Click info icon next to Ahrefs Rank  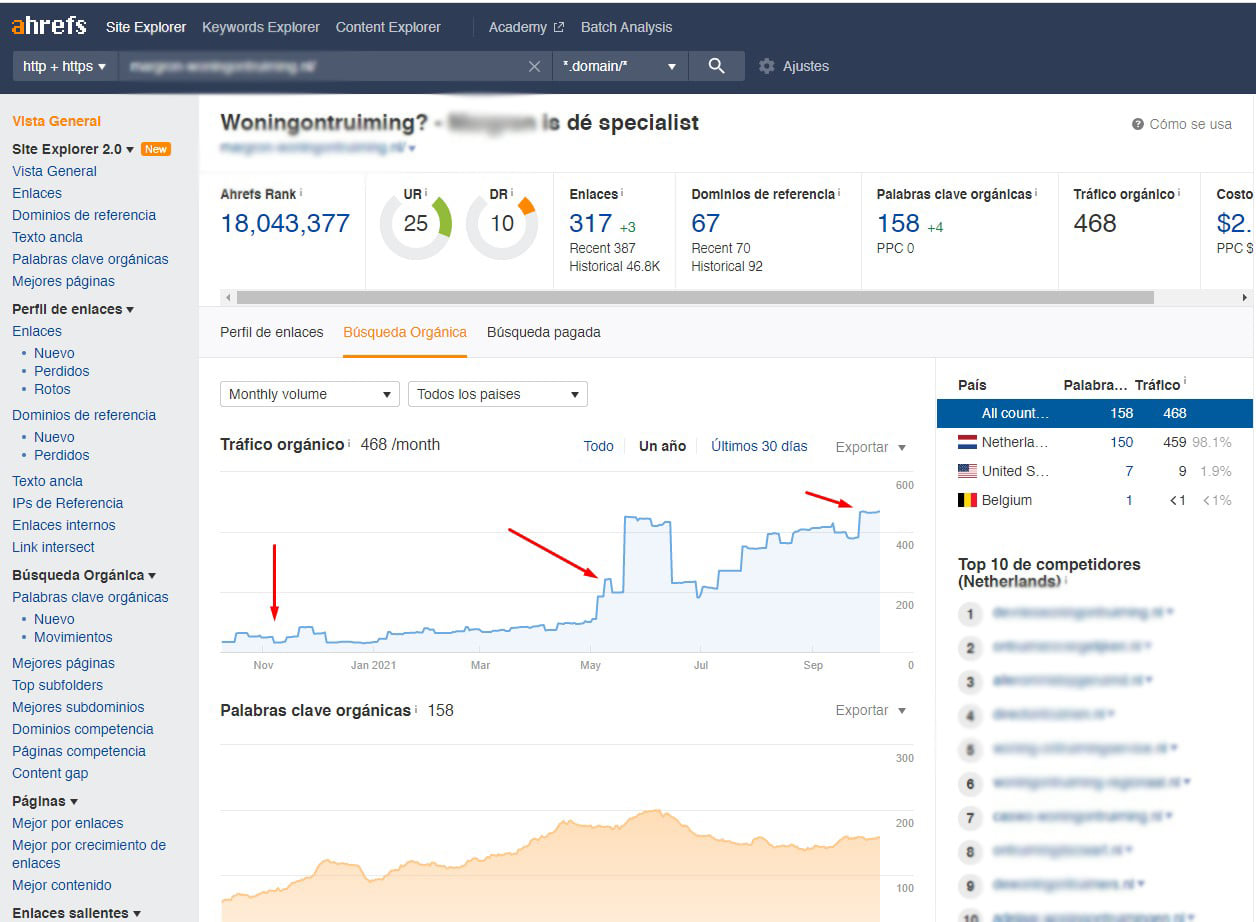pos(301,193)
